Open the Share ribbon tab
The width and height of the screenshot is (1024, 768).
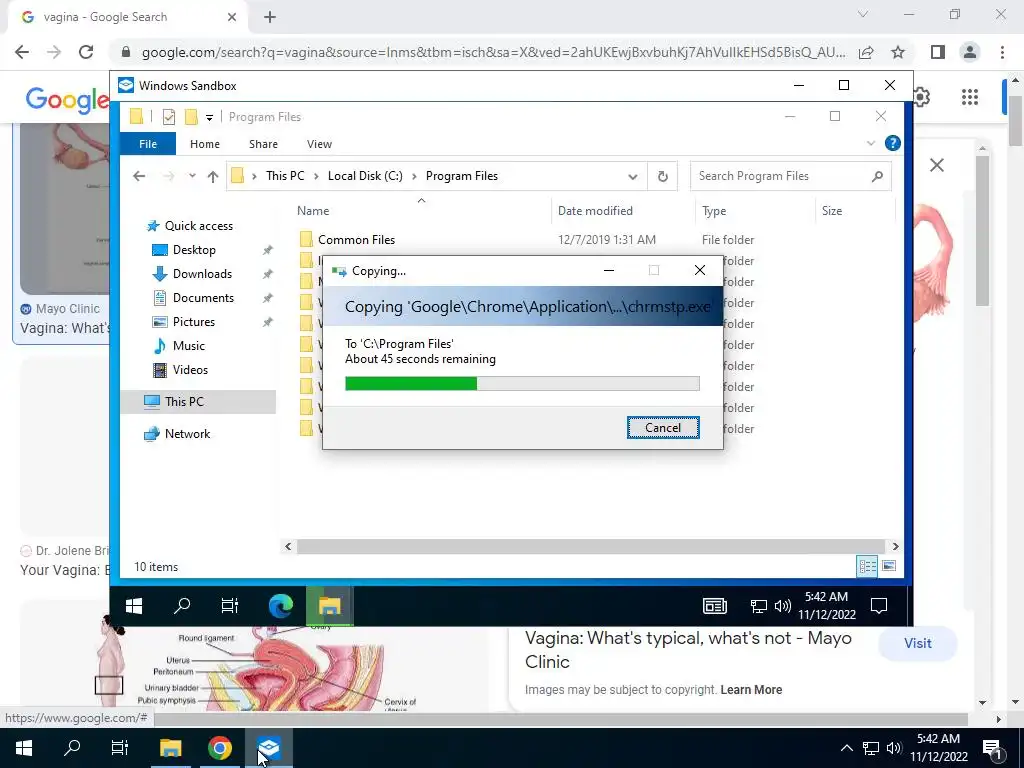[x=263, y=144]
